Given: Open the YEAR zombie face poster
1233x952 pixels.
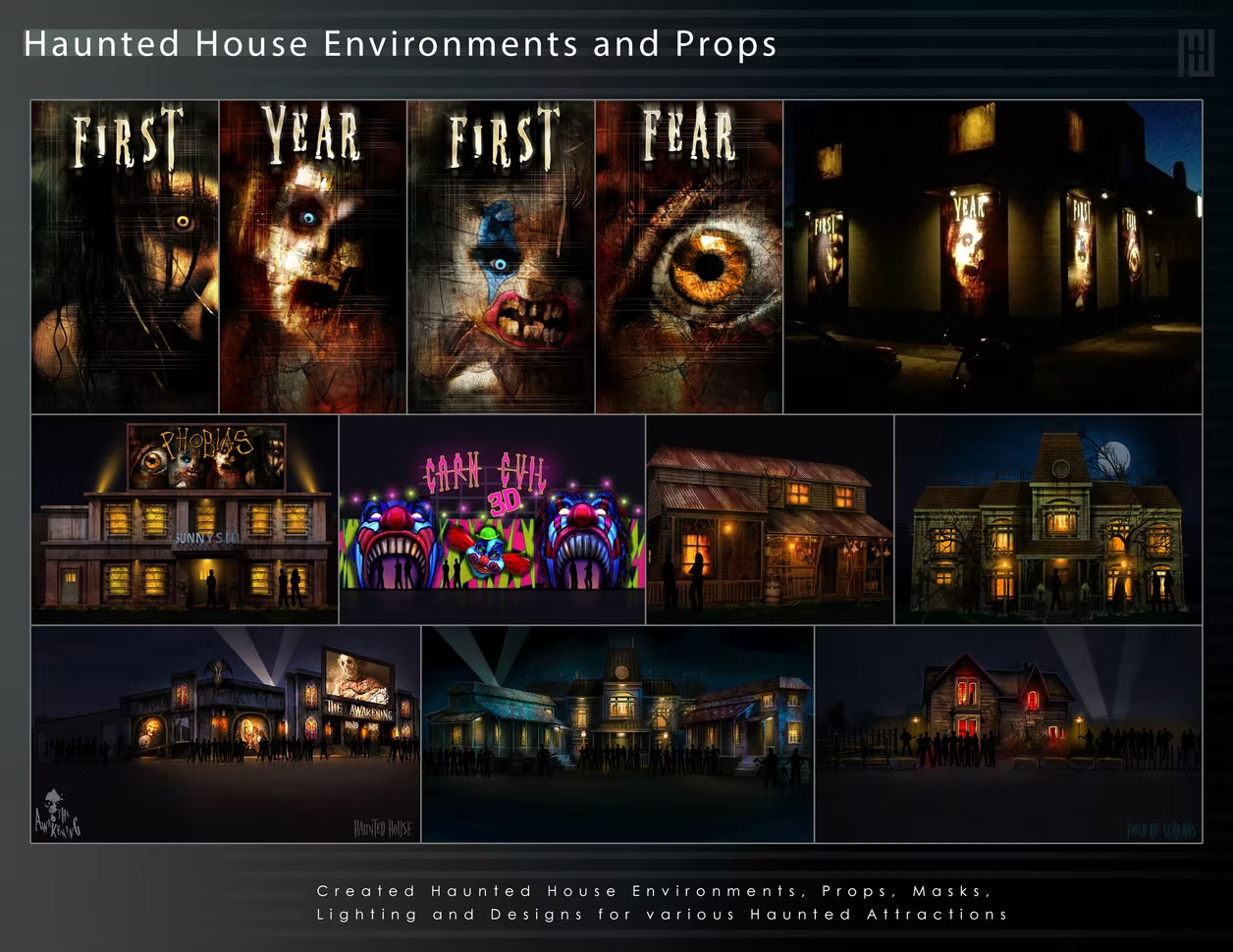Looking at the screenshot, I should pos(312,256).
